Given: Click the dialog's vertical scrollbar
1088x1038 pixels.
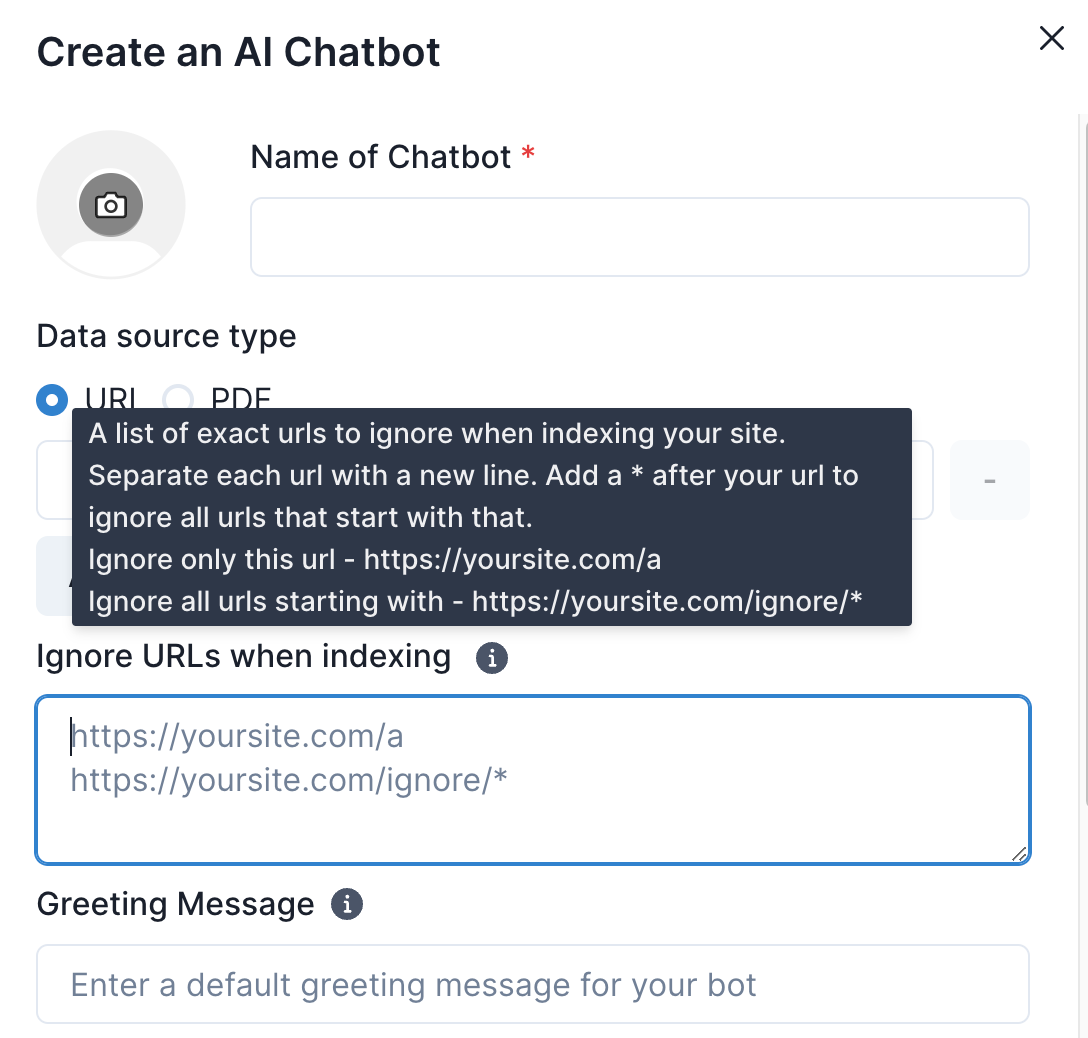Looking at the screenshot, I should pyautogui.click(x=1084, y=450).
